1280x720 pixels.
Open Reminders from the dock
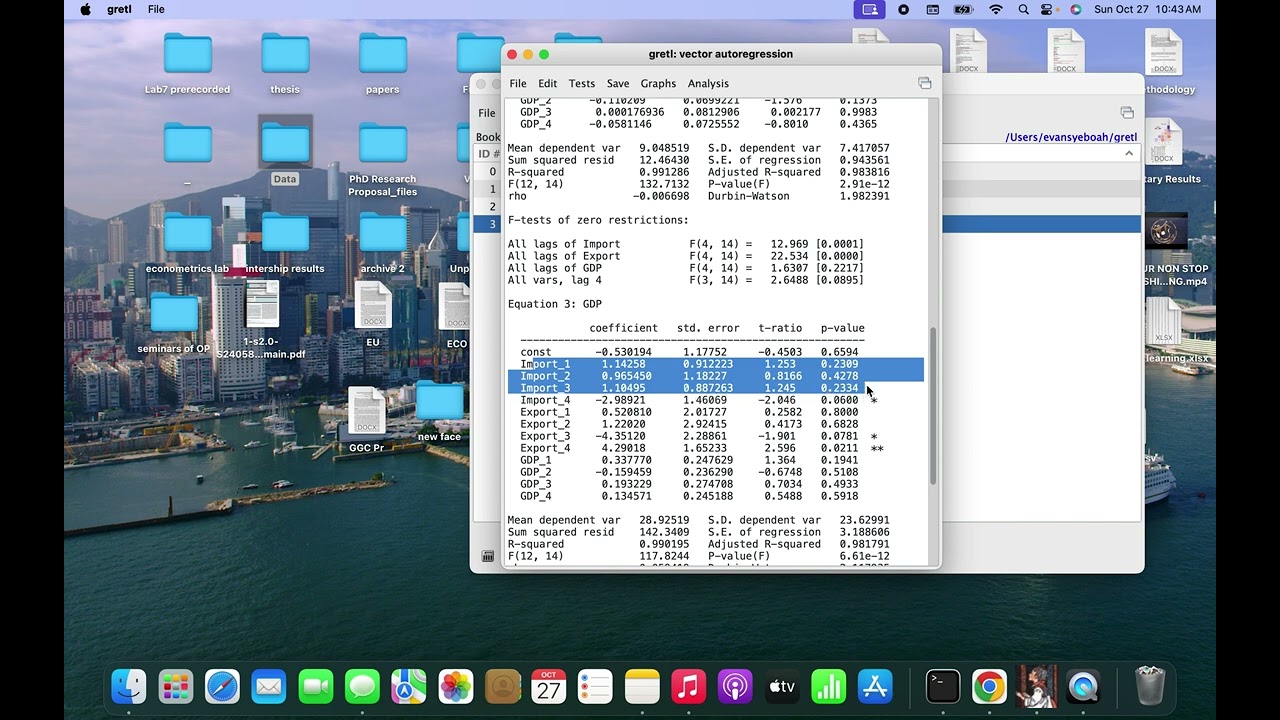tap(595, 687)
